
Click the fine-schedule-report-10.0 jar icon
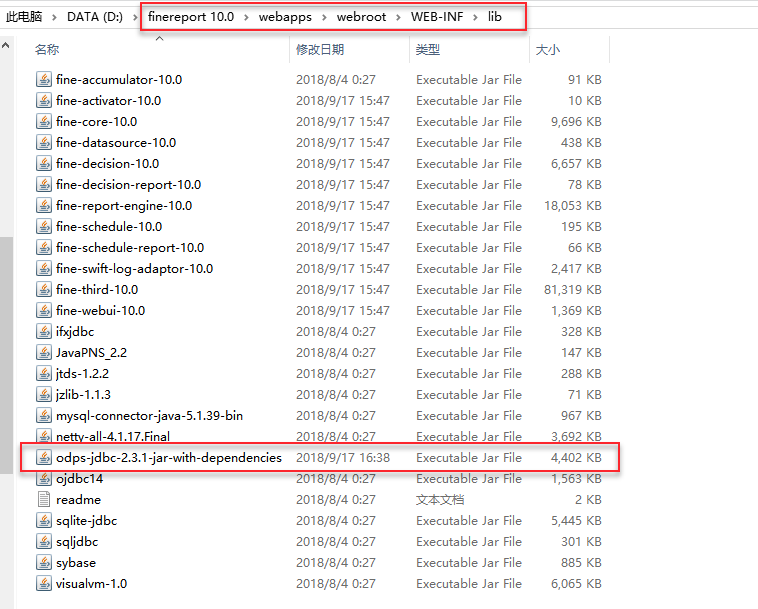(x=44, y=247)
